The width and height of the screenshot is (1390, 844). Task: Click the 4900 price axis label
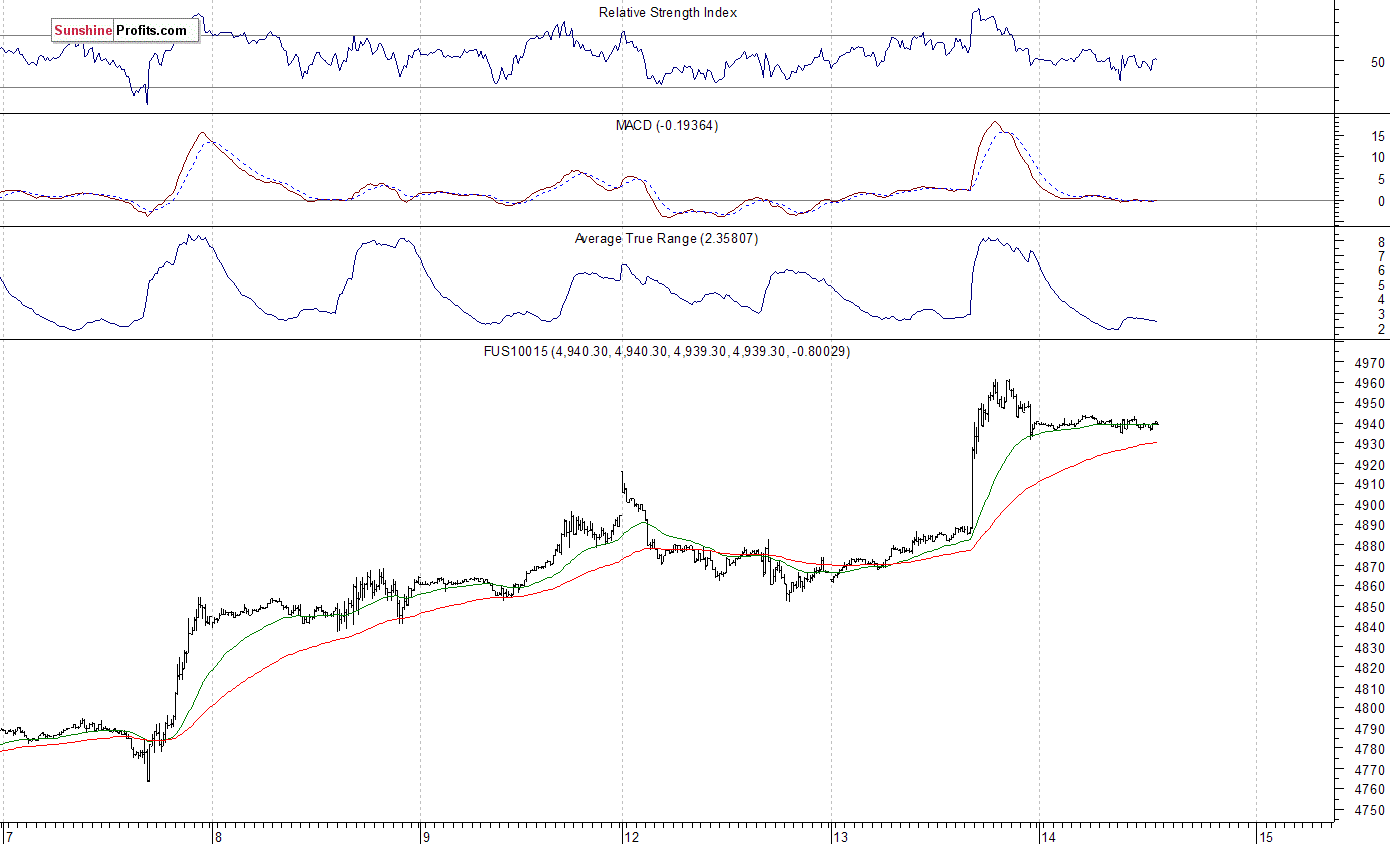coord(1371,505)
